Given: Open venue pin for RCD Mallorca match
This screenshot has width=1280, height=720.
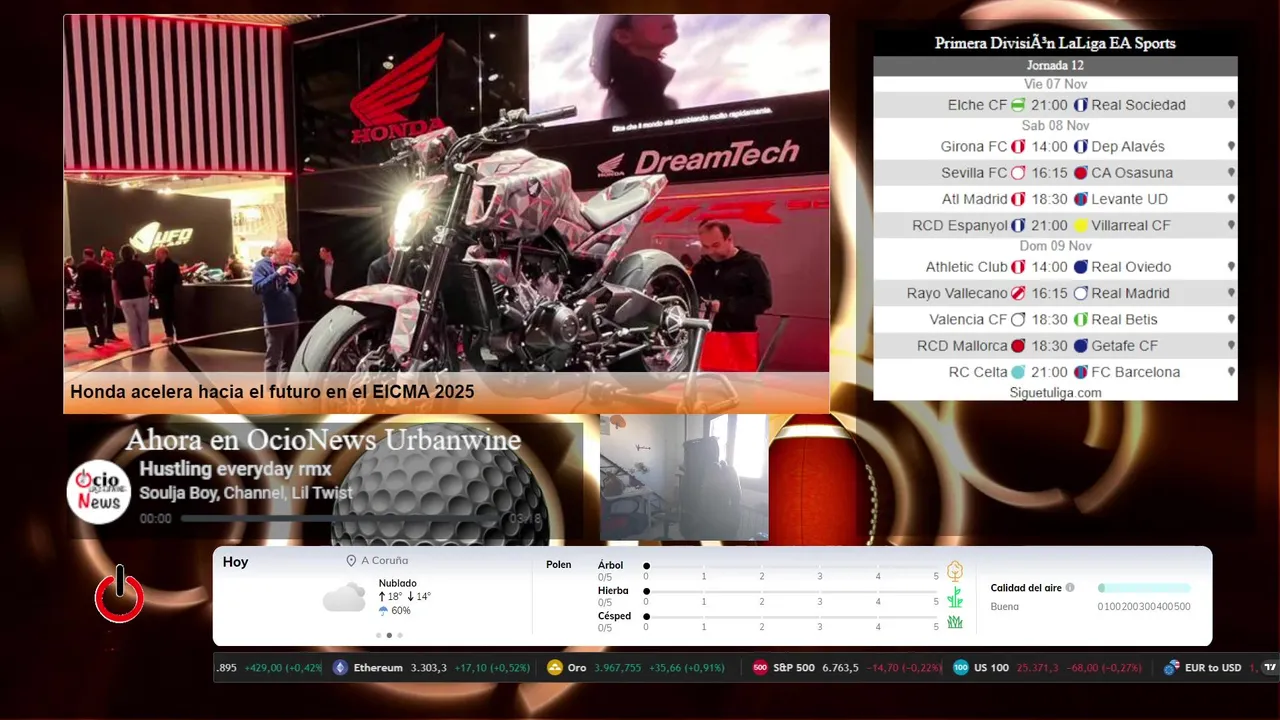Looking at the screenshot, I should click(1231, 346).
